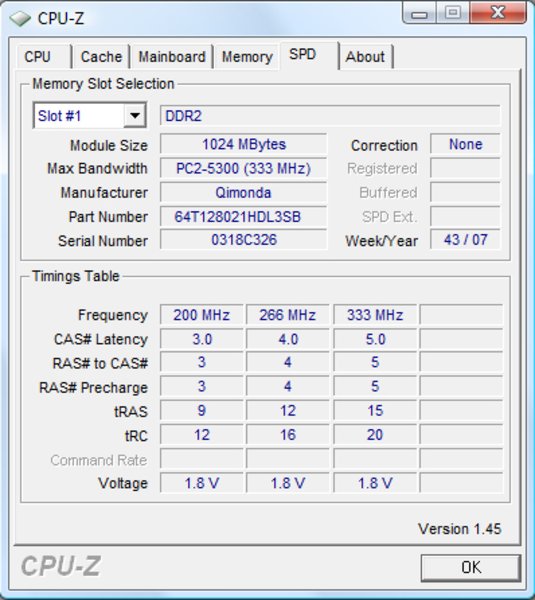Minimize the CPU-Z window
535x600 pixels.
(419, 14)
